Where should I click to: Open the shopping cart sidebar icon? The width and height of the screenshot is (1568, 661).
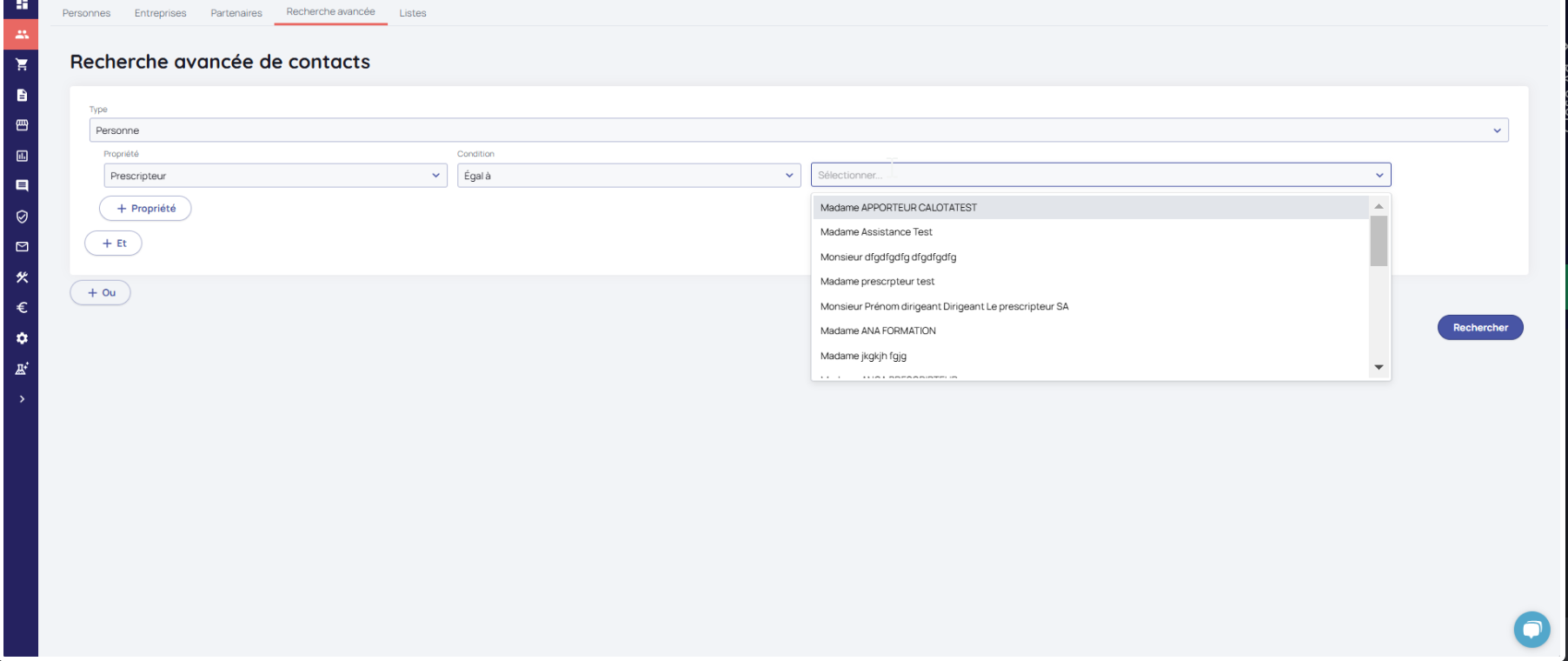(22, 64)
